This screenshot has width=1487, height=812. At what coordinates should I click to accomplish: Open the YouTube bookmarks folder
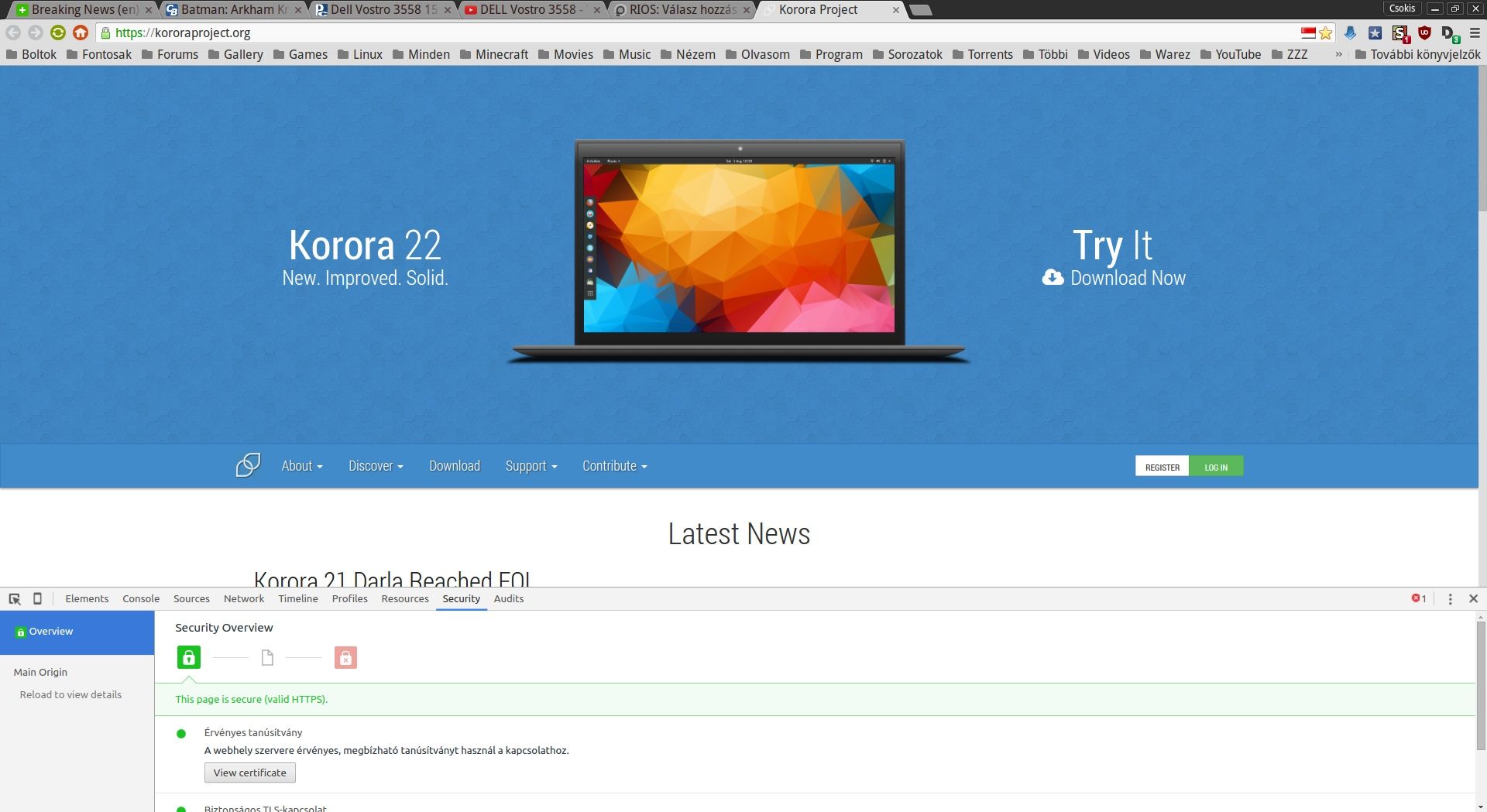1231,54
